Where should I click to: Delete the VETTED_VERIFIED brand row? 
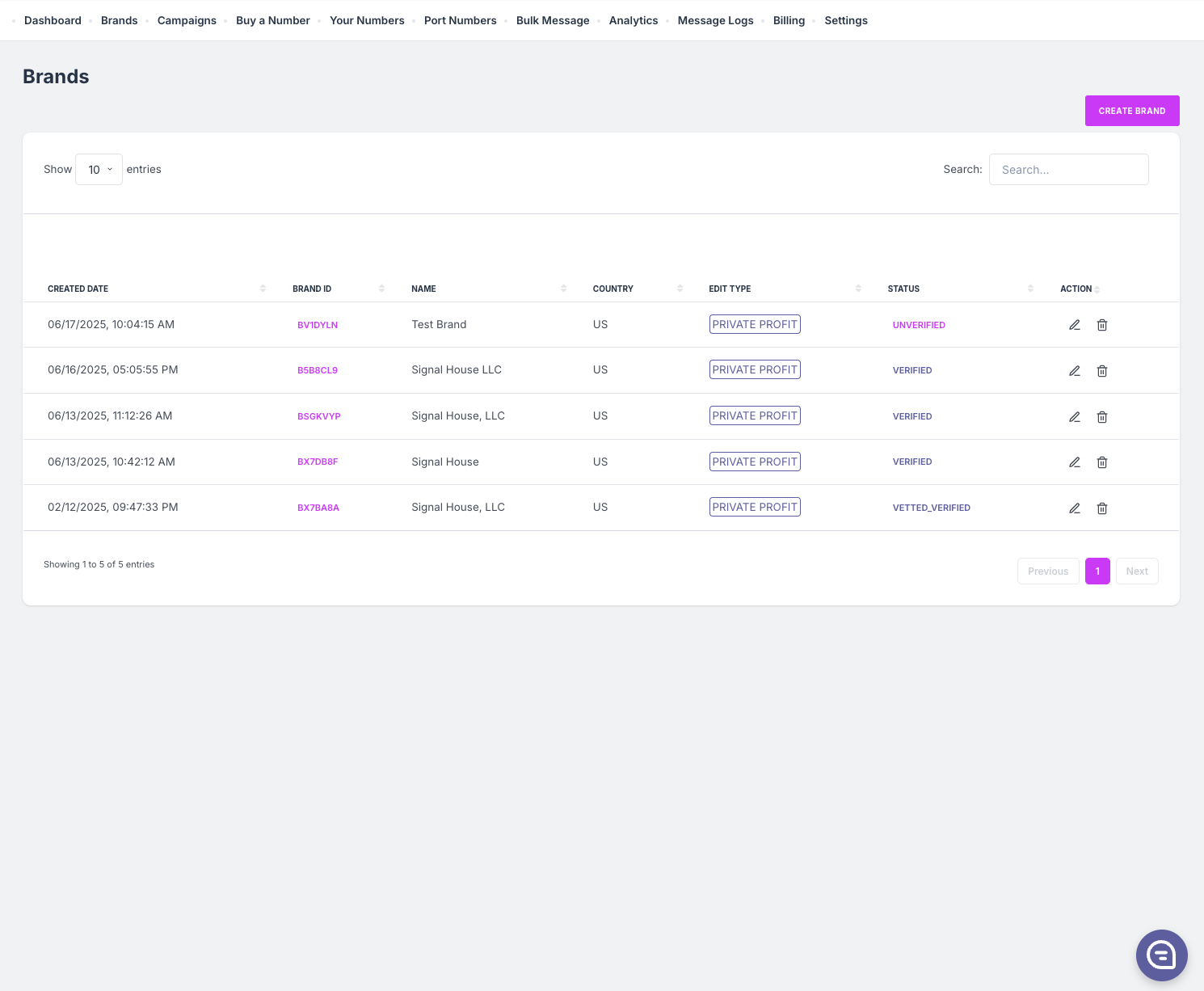[x=1102, y=508]
